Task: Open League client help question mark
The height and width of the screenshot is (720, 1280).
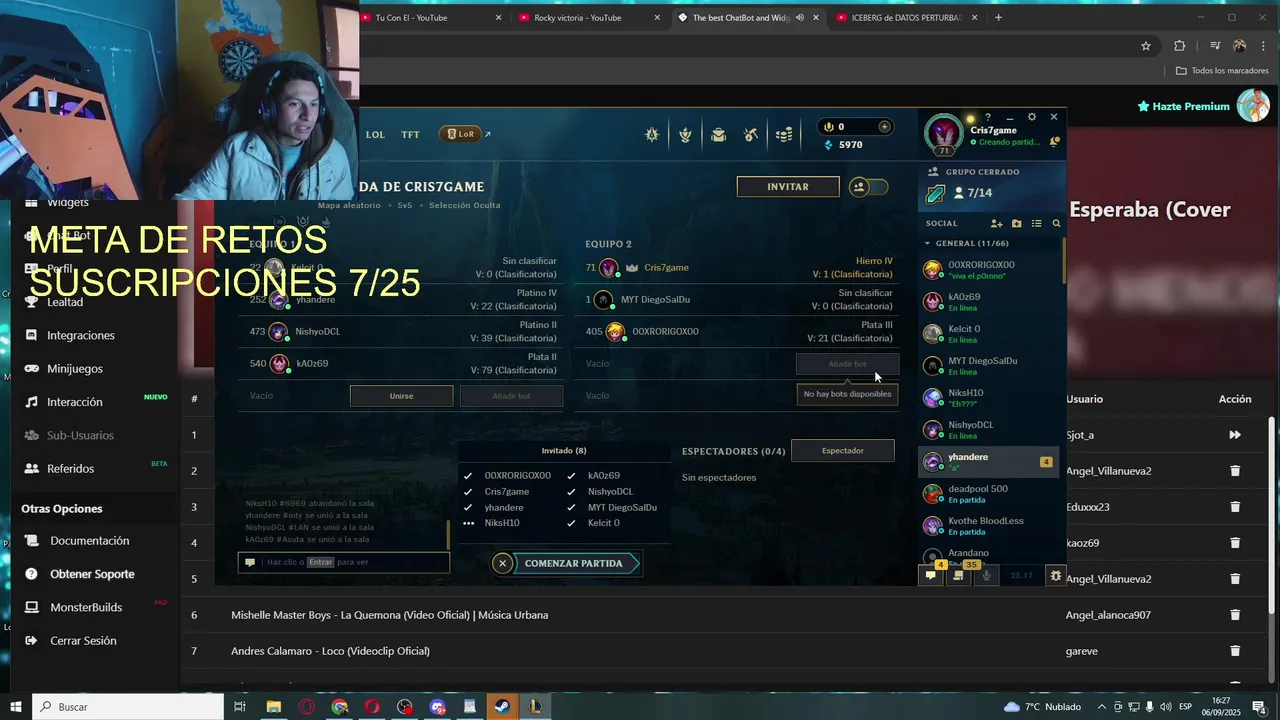Action: [x=988, y=117]
